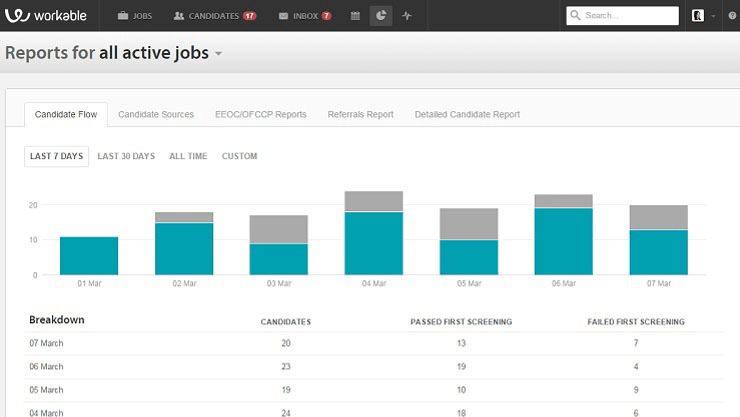Click the PASSED FIRST SCREENING column header
This screenshot has width=740, height=417.
461,322
